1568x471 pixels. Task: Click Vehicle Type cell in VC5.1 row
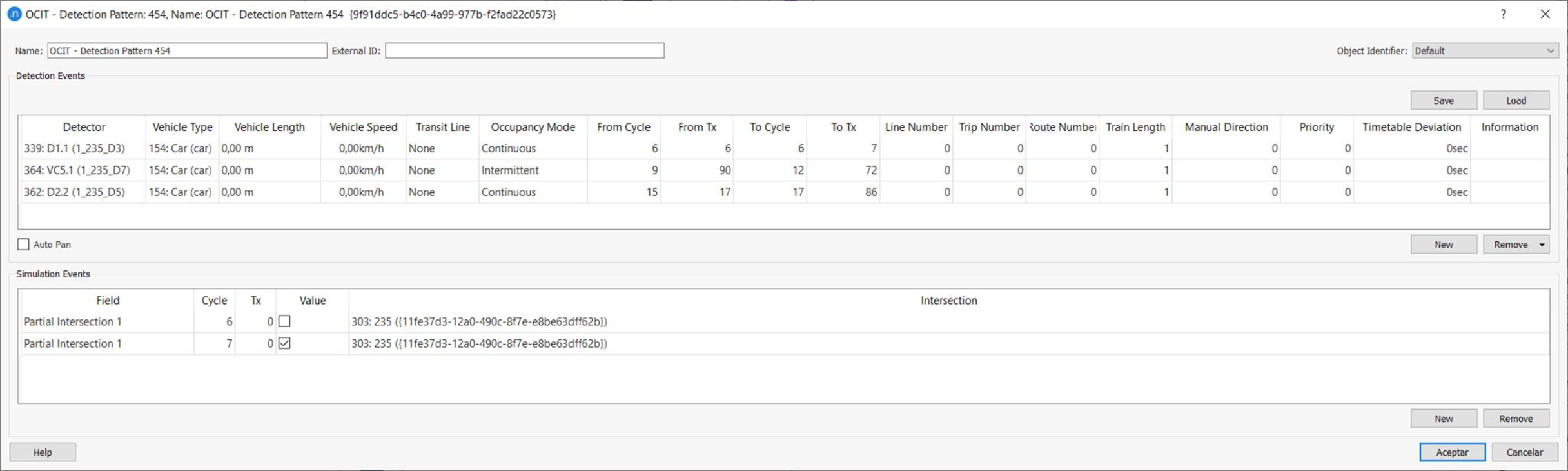[182, 170]
